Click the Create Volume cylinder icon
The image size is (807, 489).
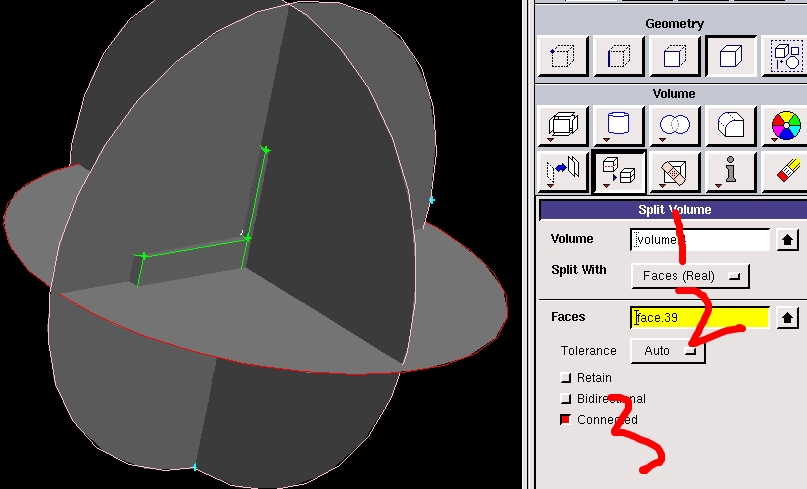[x=618, y=126]
